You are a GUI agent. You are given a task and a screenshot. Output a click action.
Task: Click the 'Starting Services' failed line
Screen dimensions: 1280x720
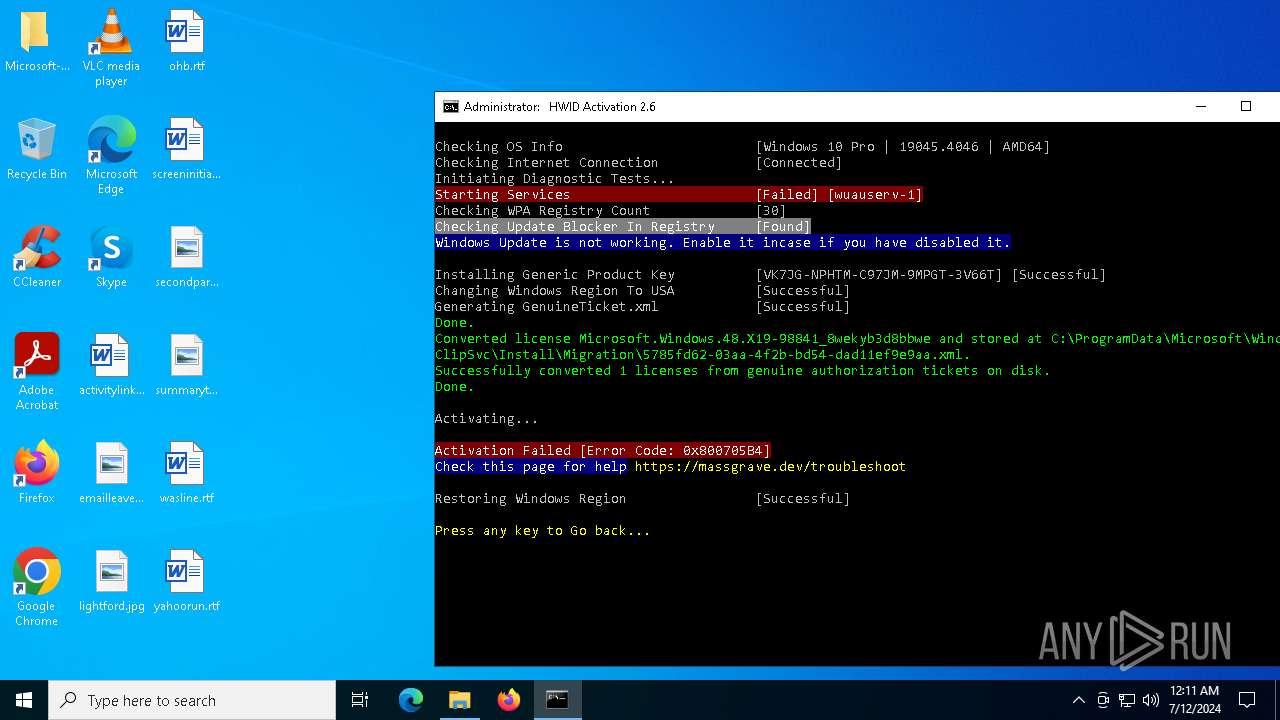tap(679, 195)
